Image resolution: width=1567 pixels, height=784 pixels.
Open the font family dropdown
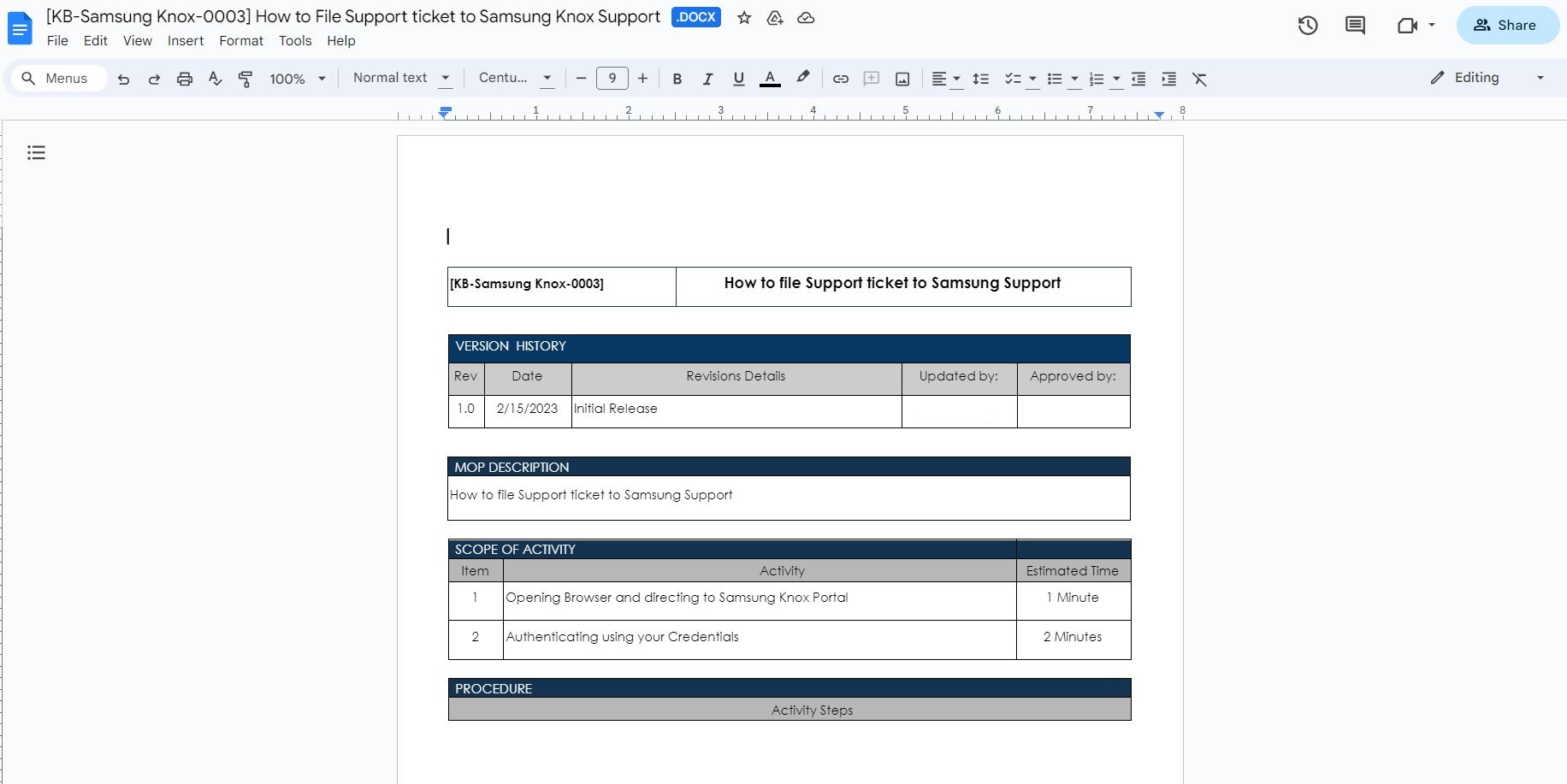tap(516, 79)
